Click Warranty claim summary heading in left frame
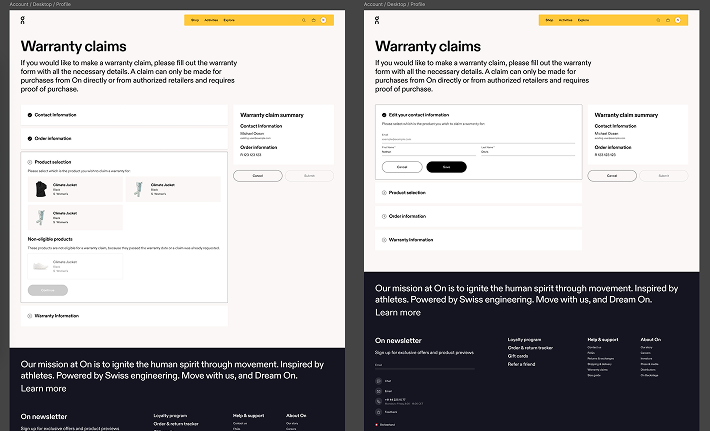This screenshot has width=710, height=431. pos(272,115)
